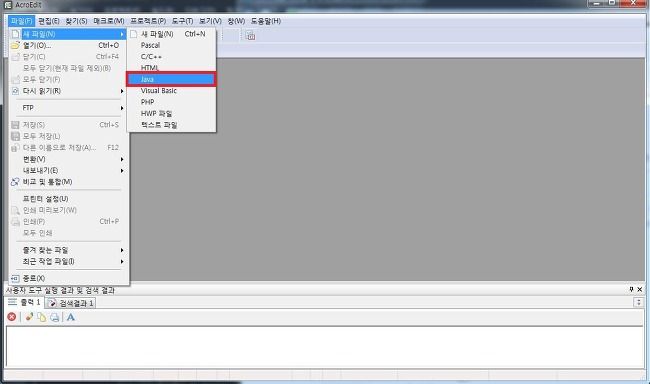Click the pin icon of the output panel
This screenshot has height=384, width=650.
631,289
